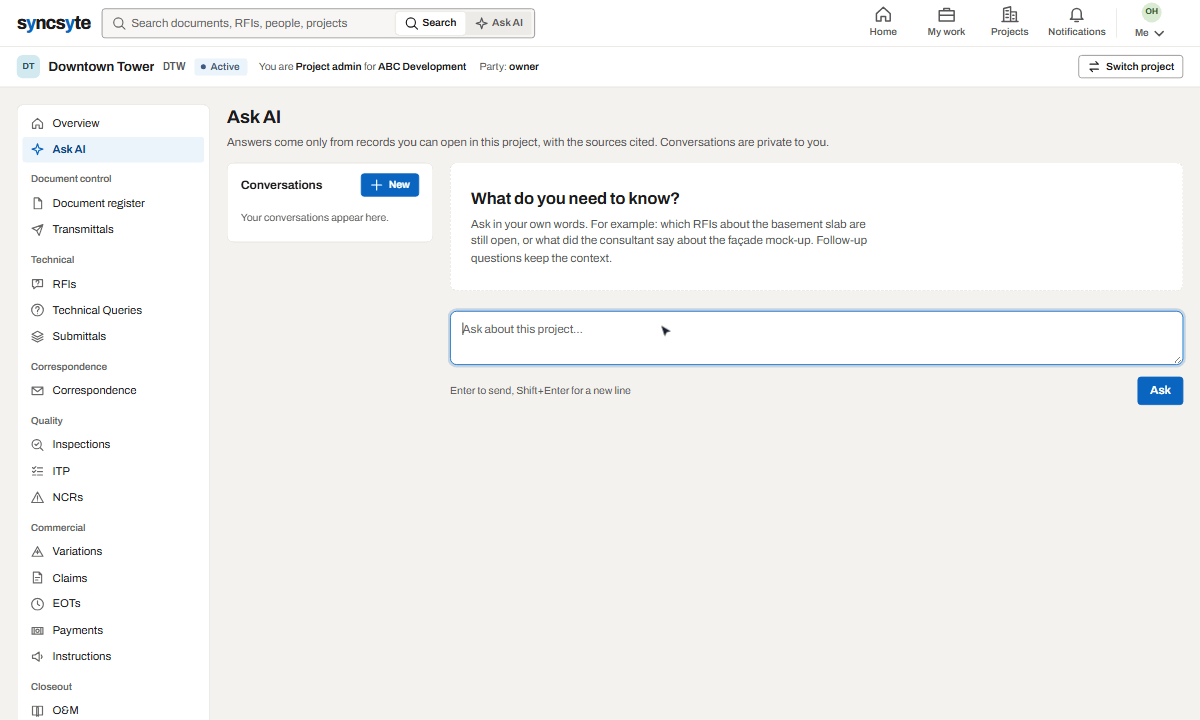Click the Overview house icon in sidebar

38,123
